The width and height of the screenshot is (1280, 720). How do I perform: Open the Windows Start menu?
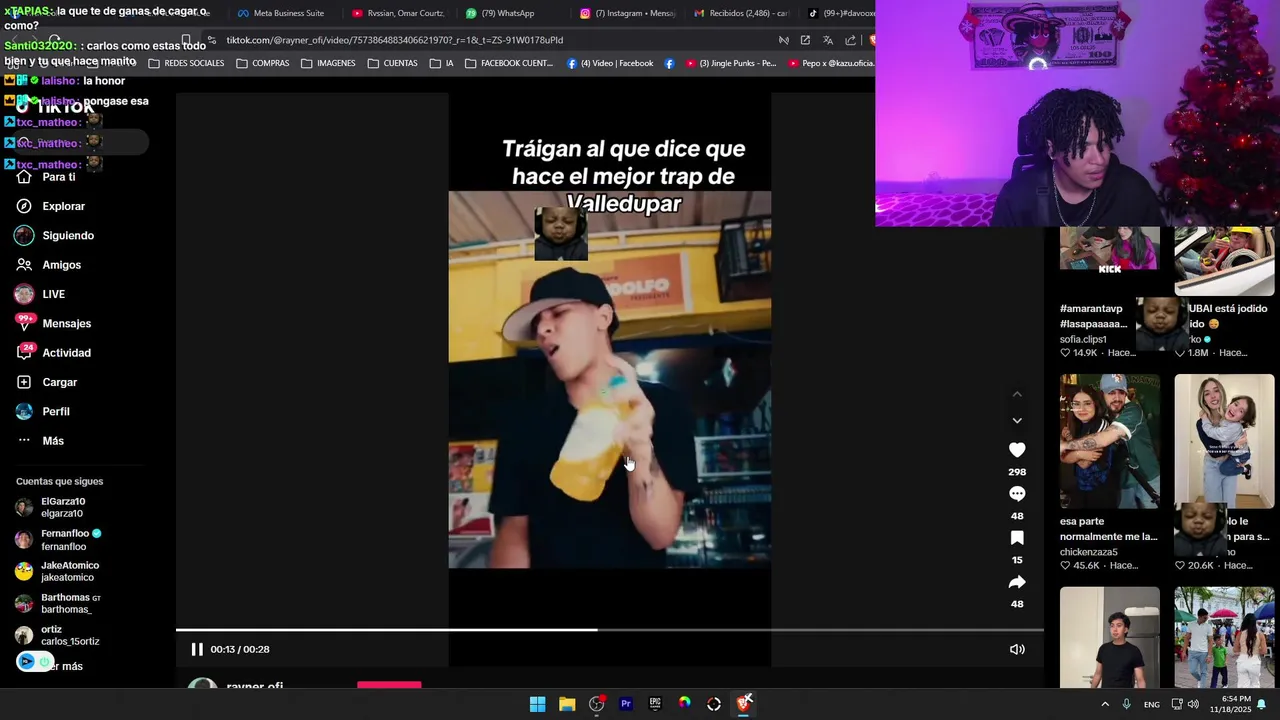537,704
